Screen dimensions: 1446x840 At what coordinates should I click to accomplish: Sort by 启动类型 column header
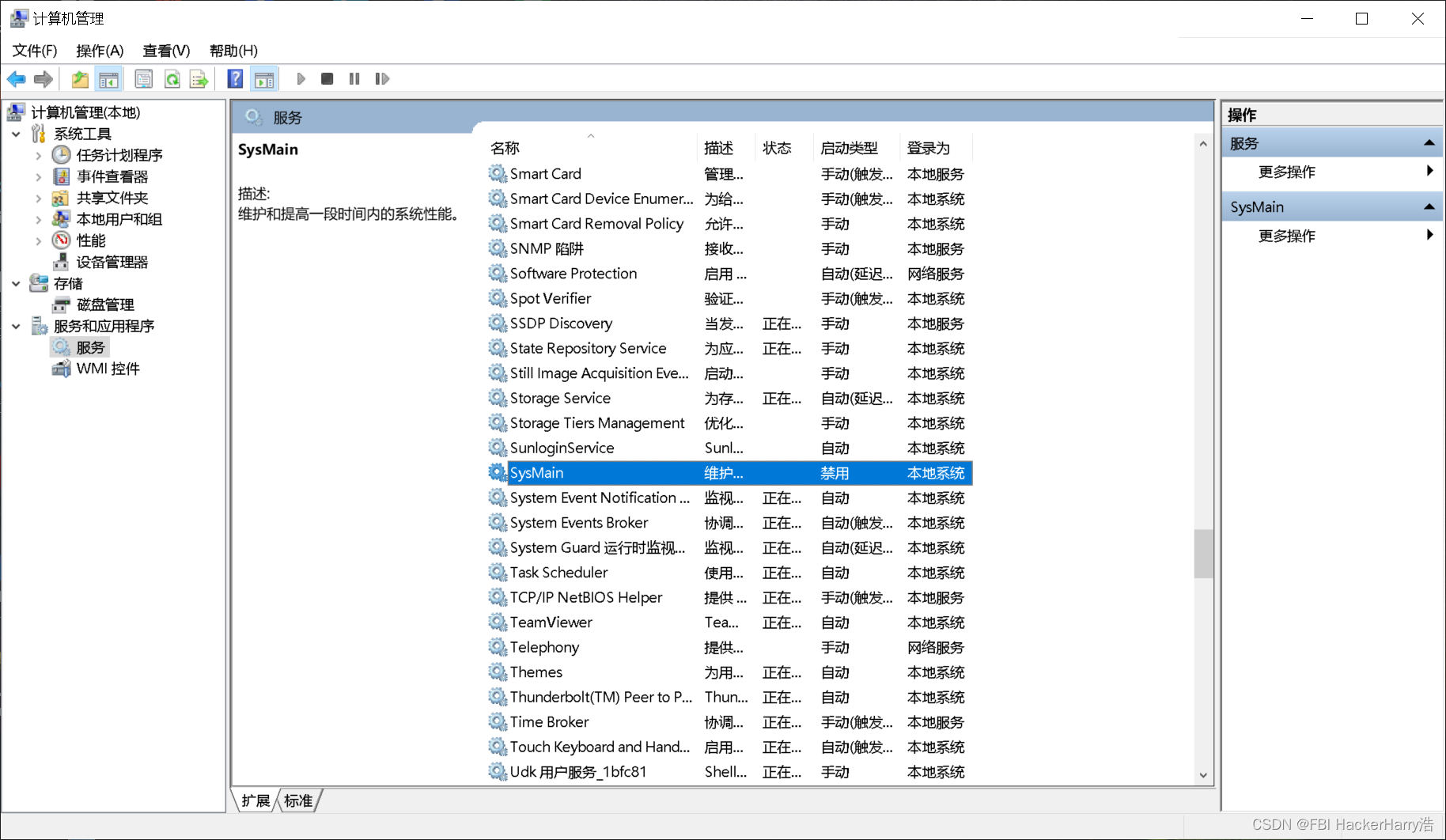[x=857, y=148]
